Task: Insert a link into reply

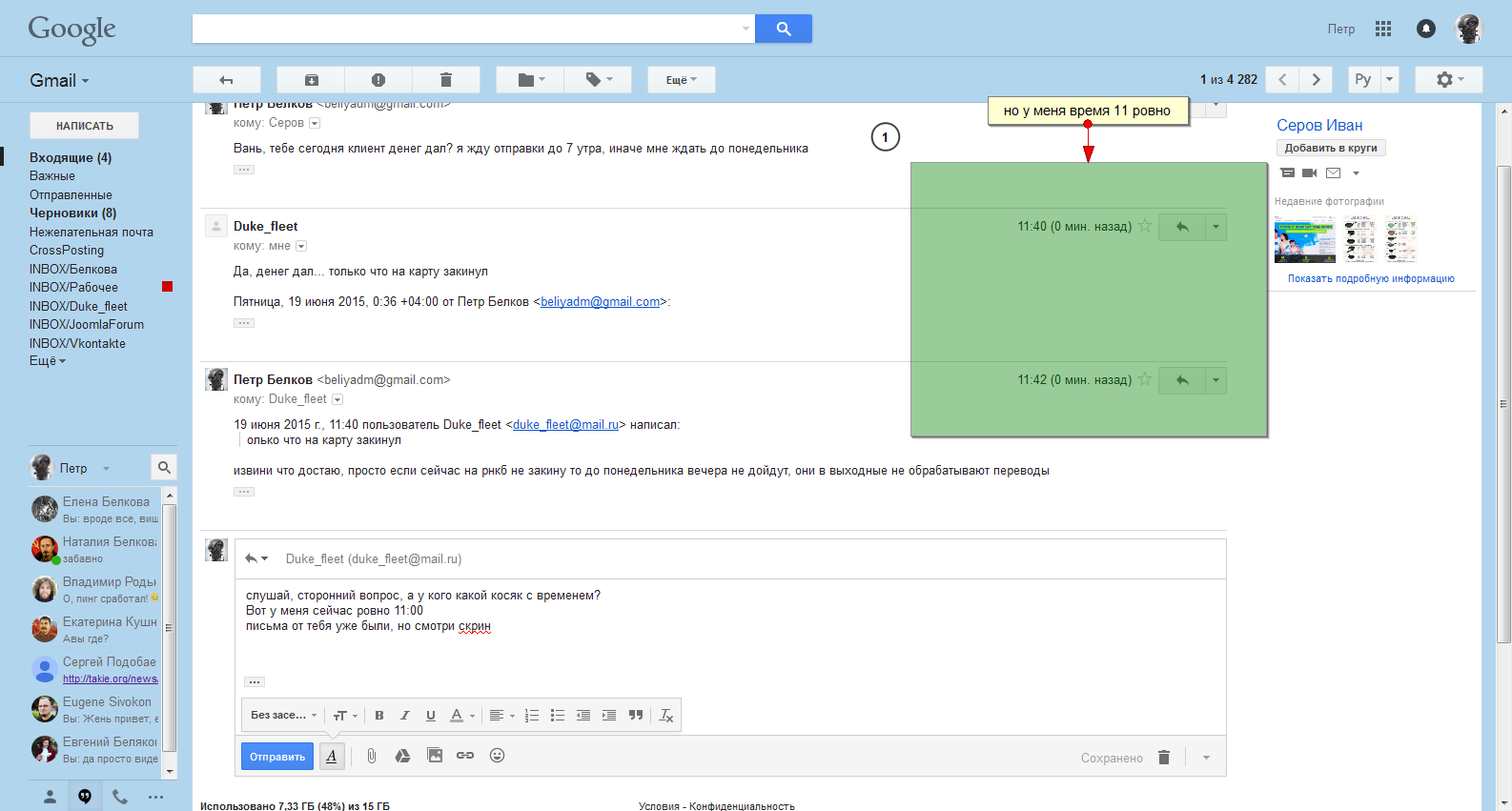Action: click(x=465, y=756)
